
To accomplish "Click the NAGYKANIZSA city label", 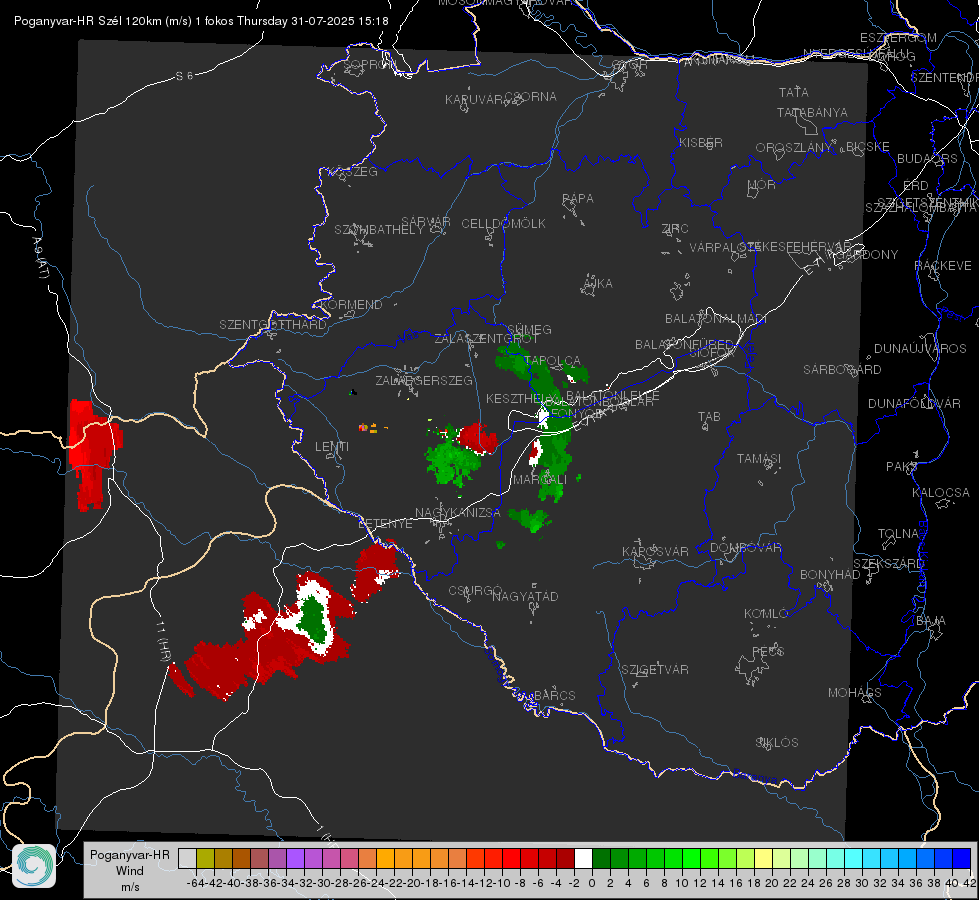I will (x=458, y=512).
